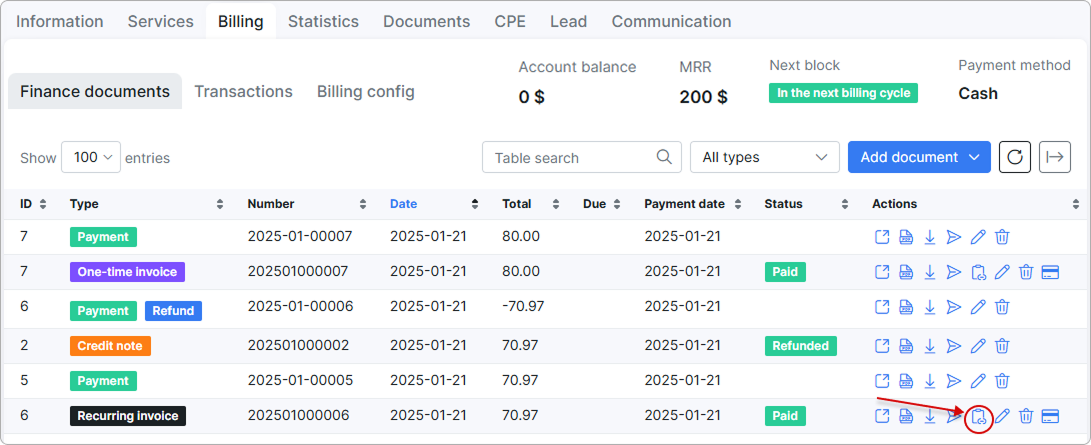Switch to the Transactions sub-tab
The image size is (1091, 445).
pyautogui.click(x=244, y=91)
